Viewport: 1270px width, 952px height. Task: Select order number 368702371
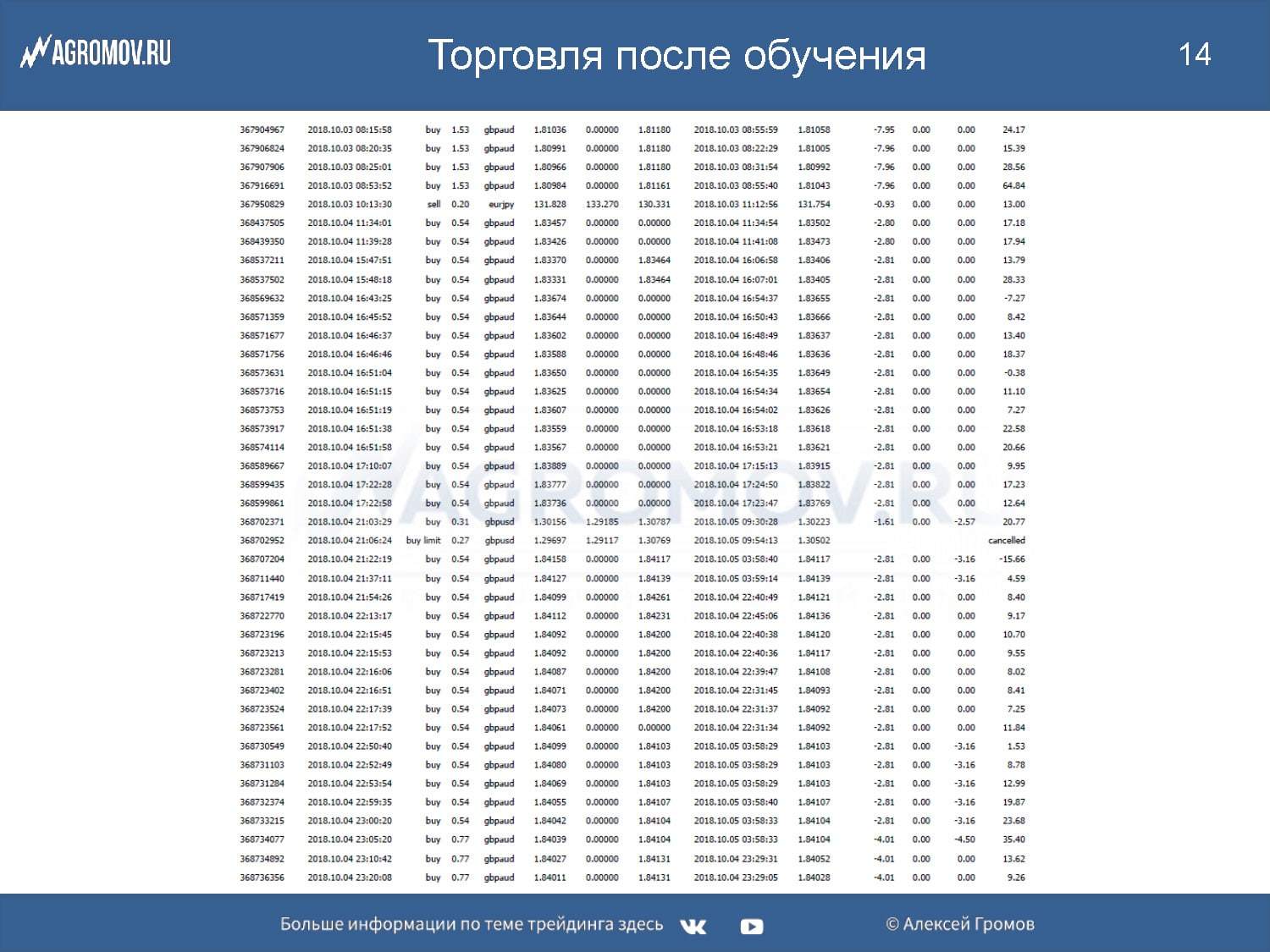click(262, 521)
